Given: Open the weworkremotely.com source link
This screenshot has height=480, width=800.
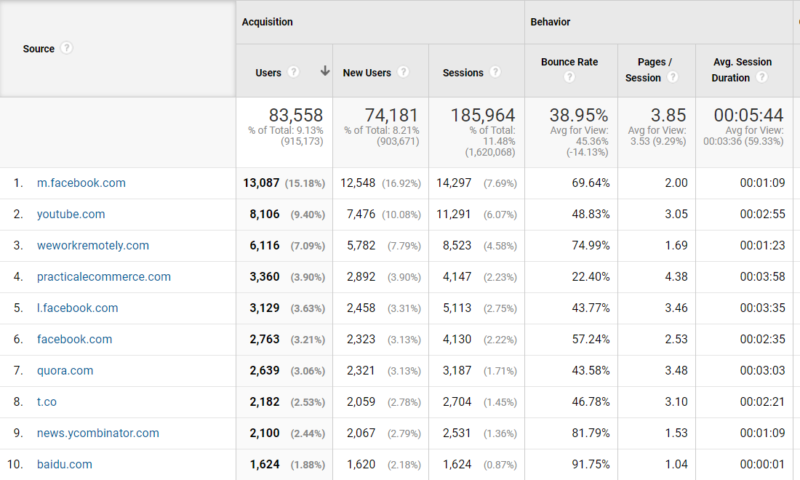Looking at the screenshot, I should (93, 245).
